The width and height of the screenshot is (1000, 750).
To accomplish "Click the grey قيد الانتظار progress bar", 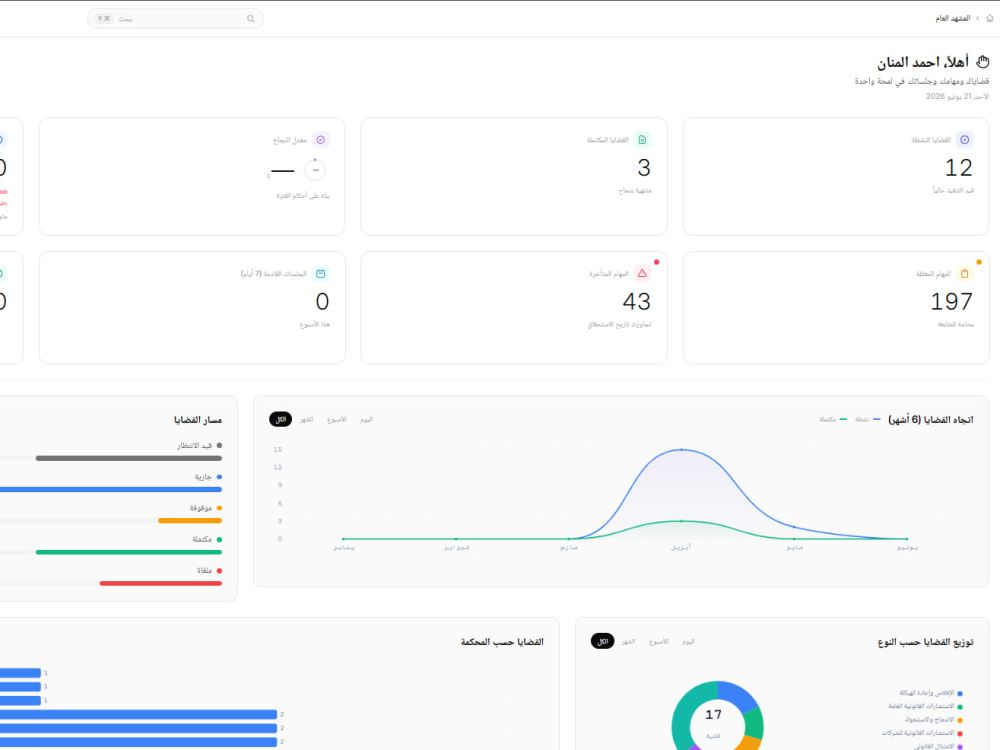I will (129, 458).
